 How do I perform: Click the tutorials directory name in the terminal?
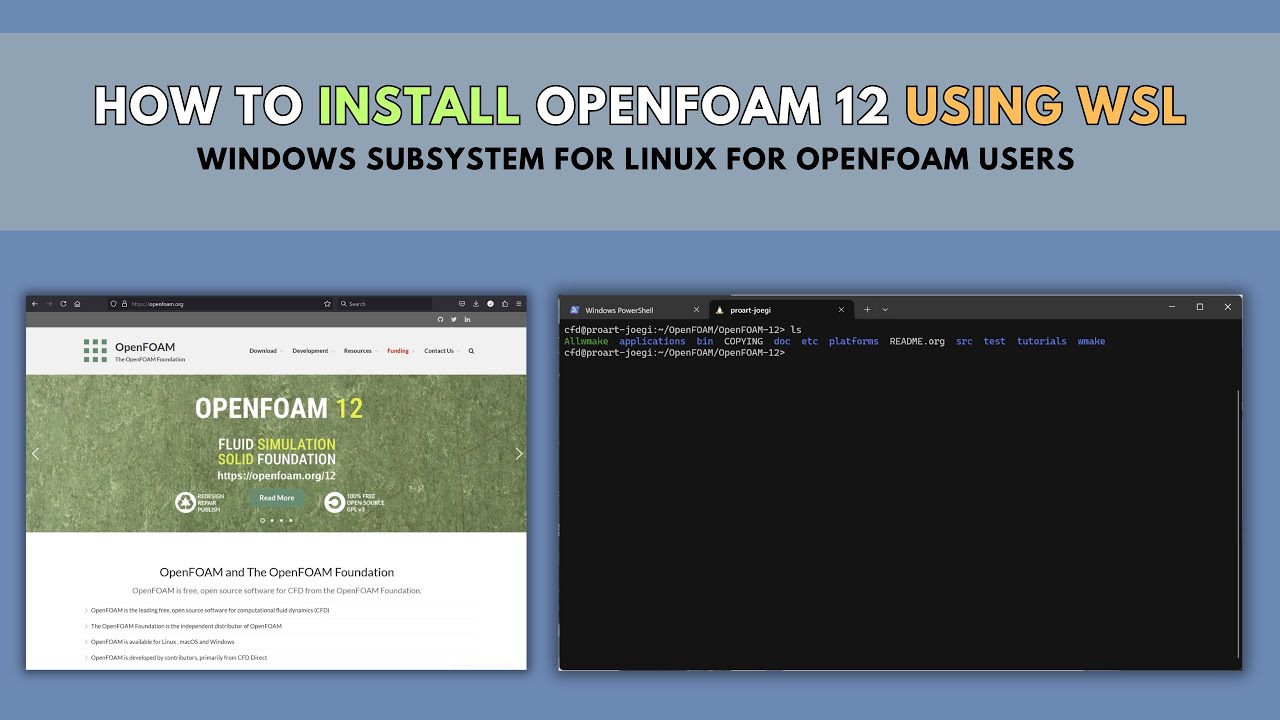point(1042,342)
